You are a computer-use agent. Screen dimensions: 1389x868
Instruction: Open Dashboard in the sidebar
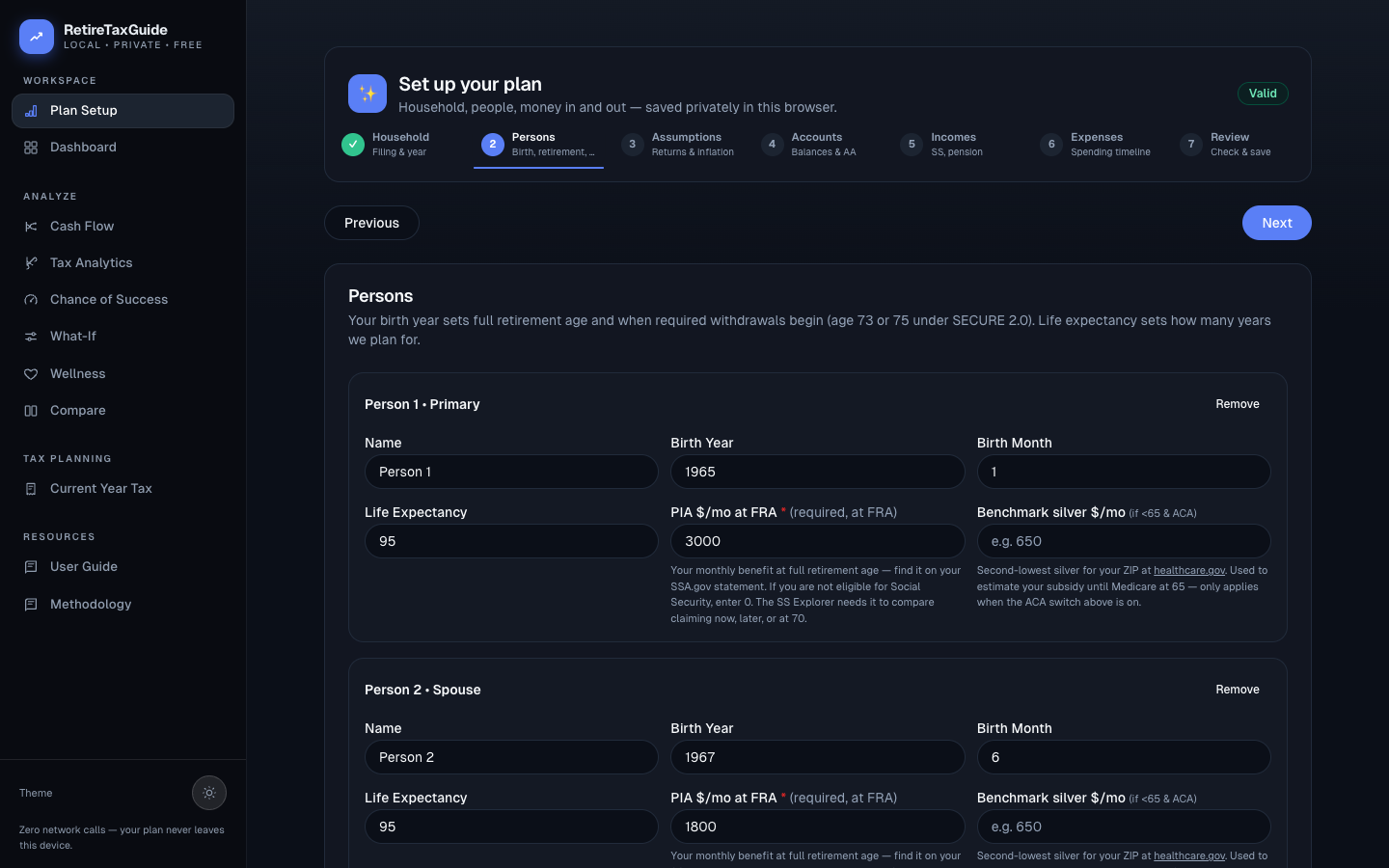point(123,148)
